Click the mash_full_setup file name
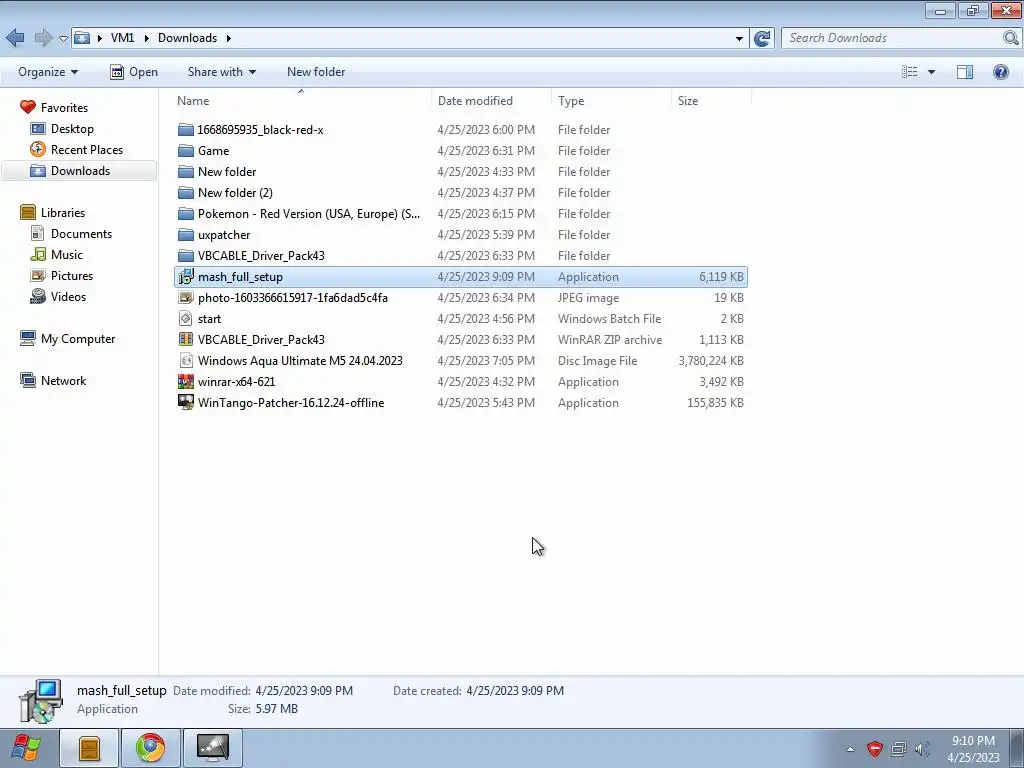The height and width of the screenshot is (768, 1024). pyautogui.click(x=240, y=277)
